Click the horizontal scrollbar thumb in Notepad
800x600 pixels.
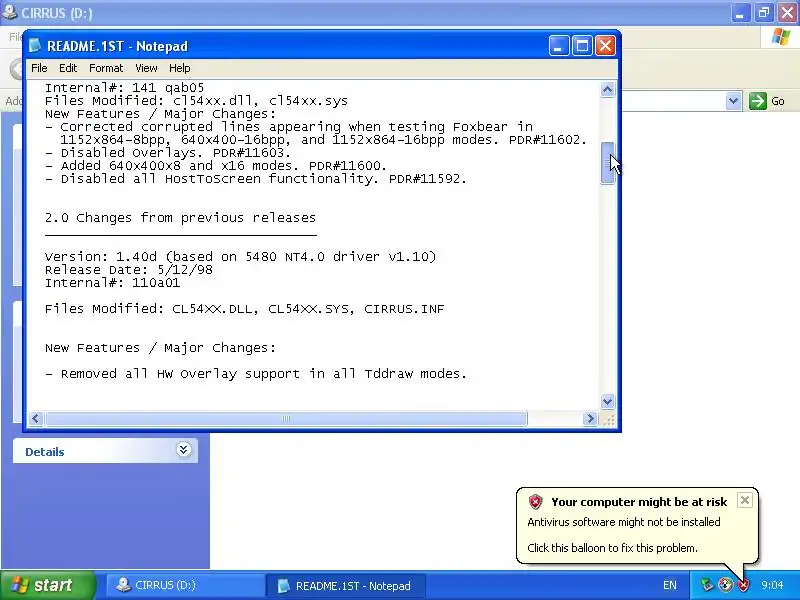pyautogui.click(x=286, y=419)
